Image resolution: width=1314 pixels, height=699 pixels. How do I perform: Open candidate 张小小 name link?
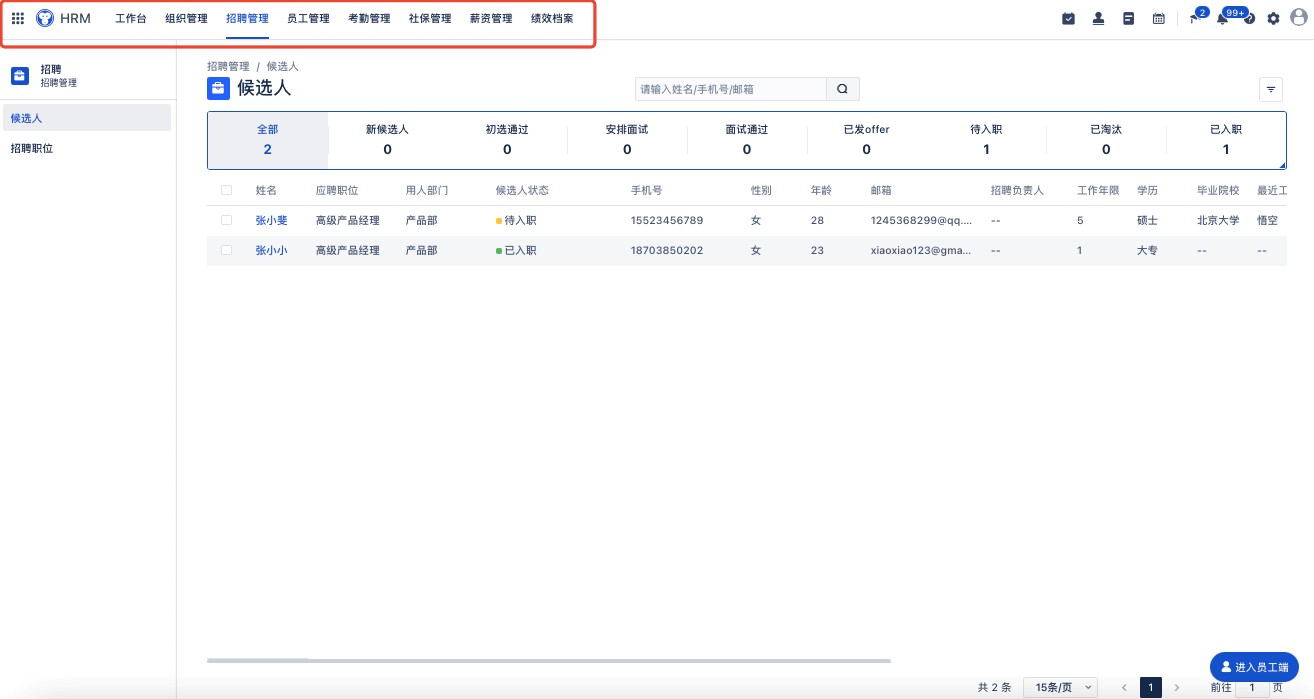tap(271, 250)
